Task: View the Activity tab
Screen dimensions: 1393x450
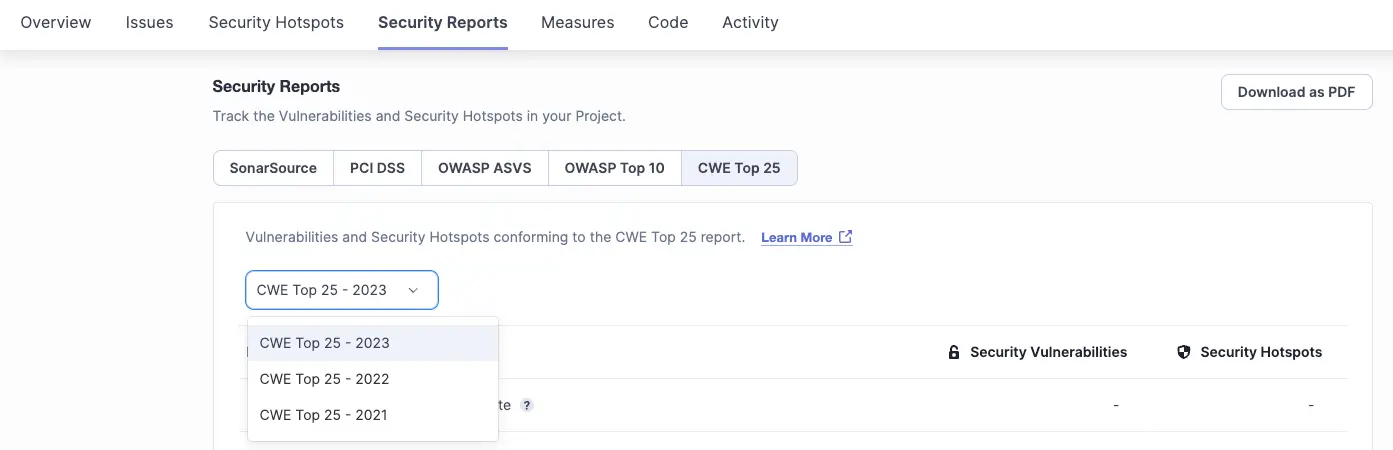Action: 750,22
